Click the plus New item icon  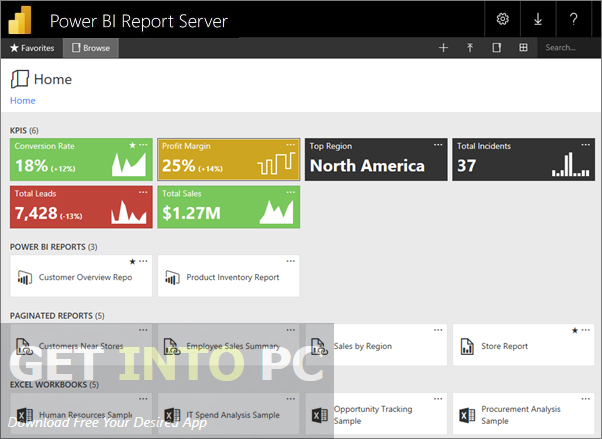[443, 48]
